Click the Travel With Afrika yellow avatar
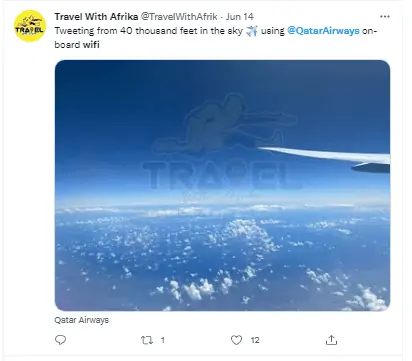Screen dimensions: 412x361 point(30,26)
